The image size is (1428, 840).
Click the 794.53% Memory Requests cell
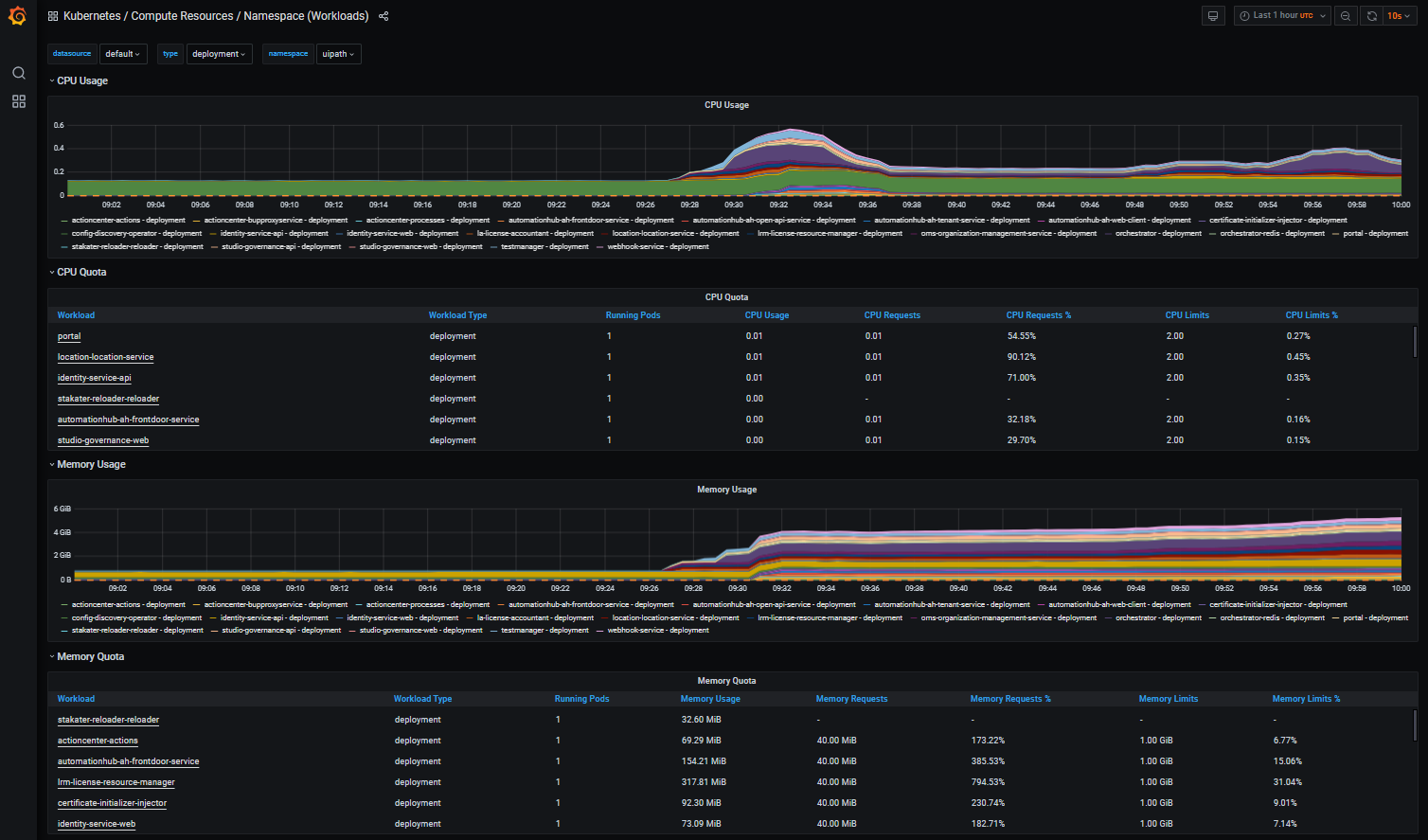(x=988, y=782)
